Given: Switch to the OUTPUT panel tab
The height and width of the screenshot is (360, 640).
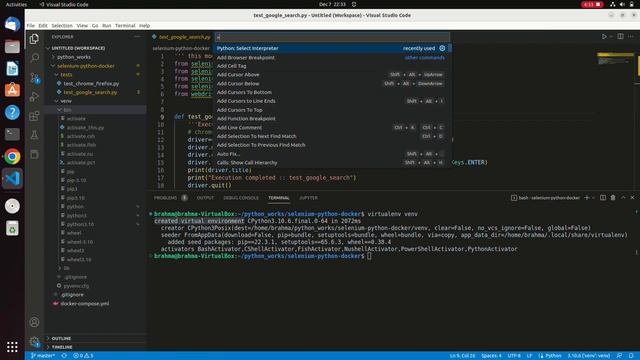Looking at the screenshot, I should (205, 198).
